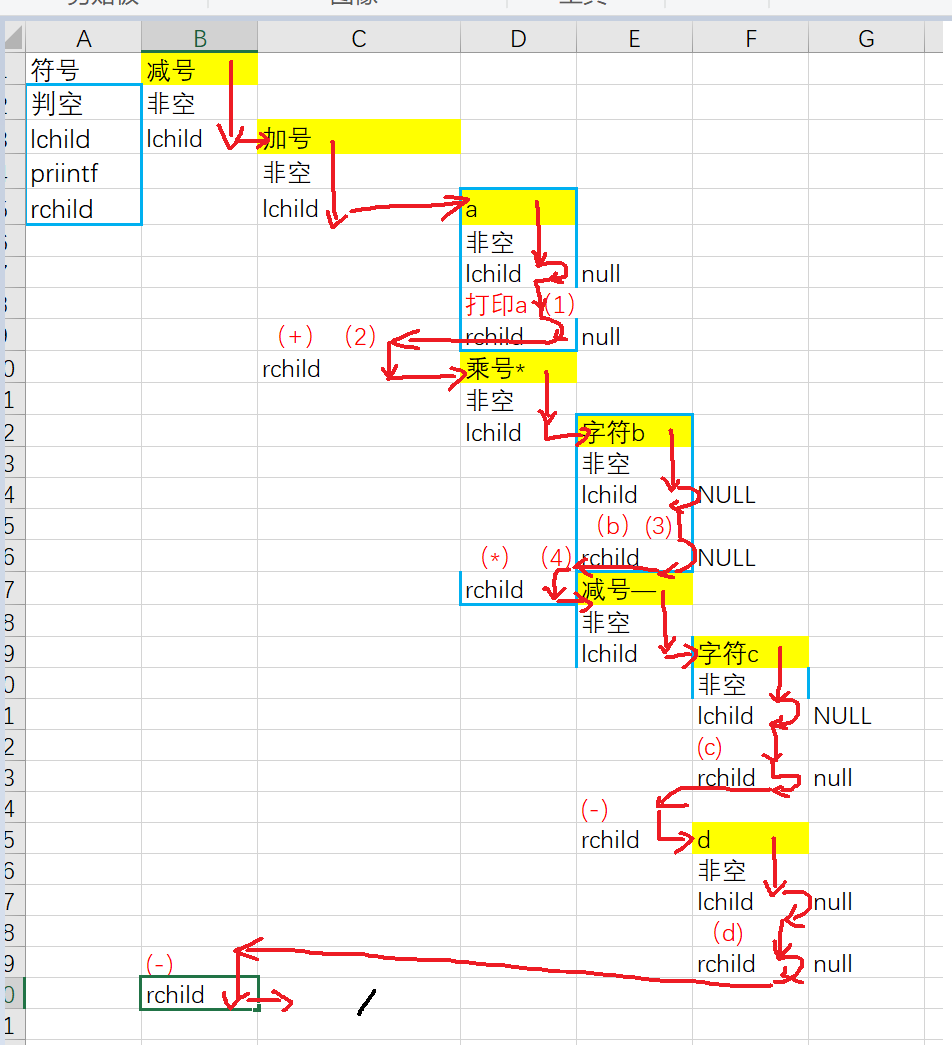
Task: Click the red (2) cell
Action: [x=360, y=336]
